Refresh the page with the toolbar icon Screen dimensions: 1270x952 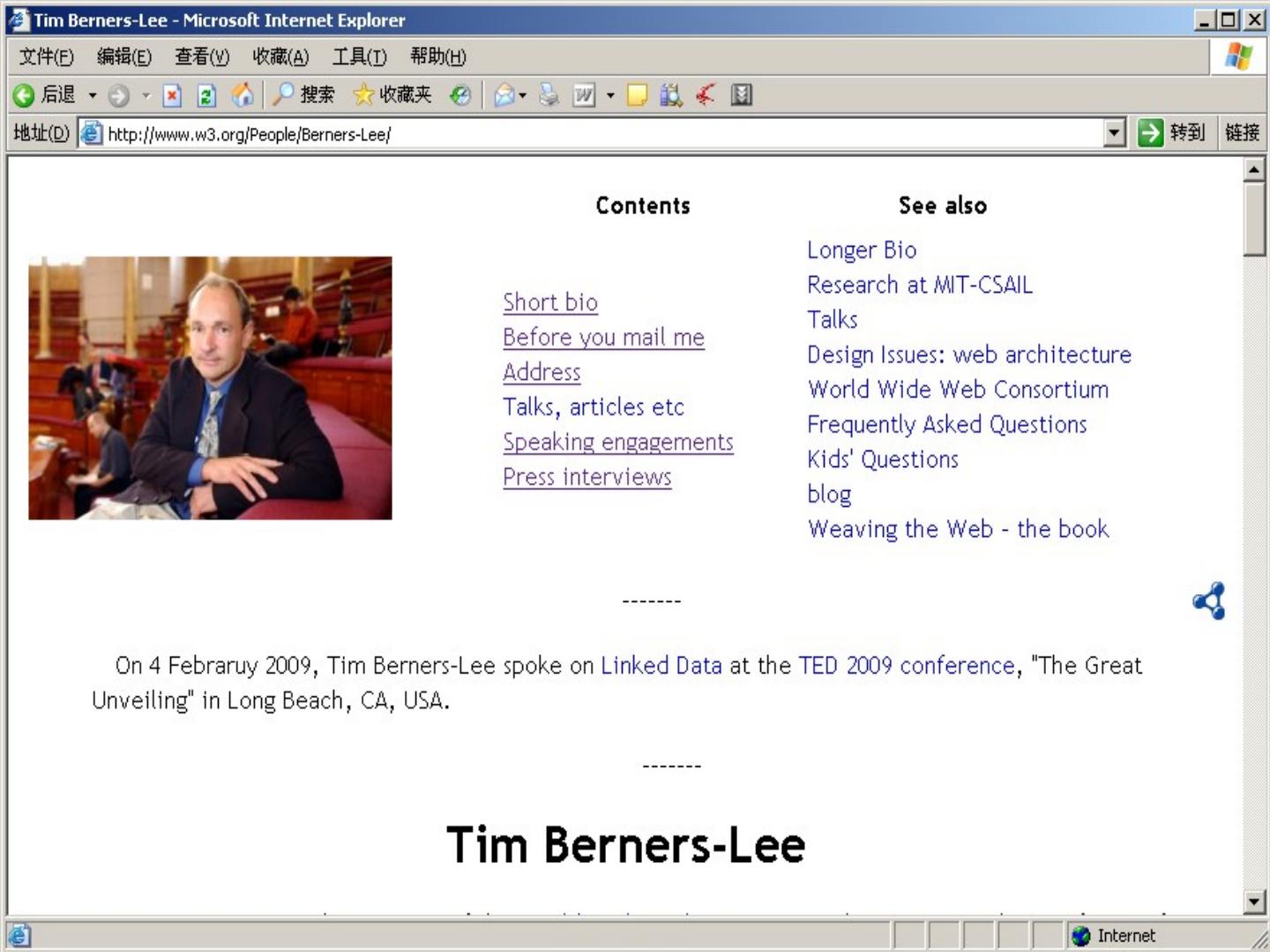206,95
